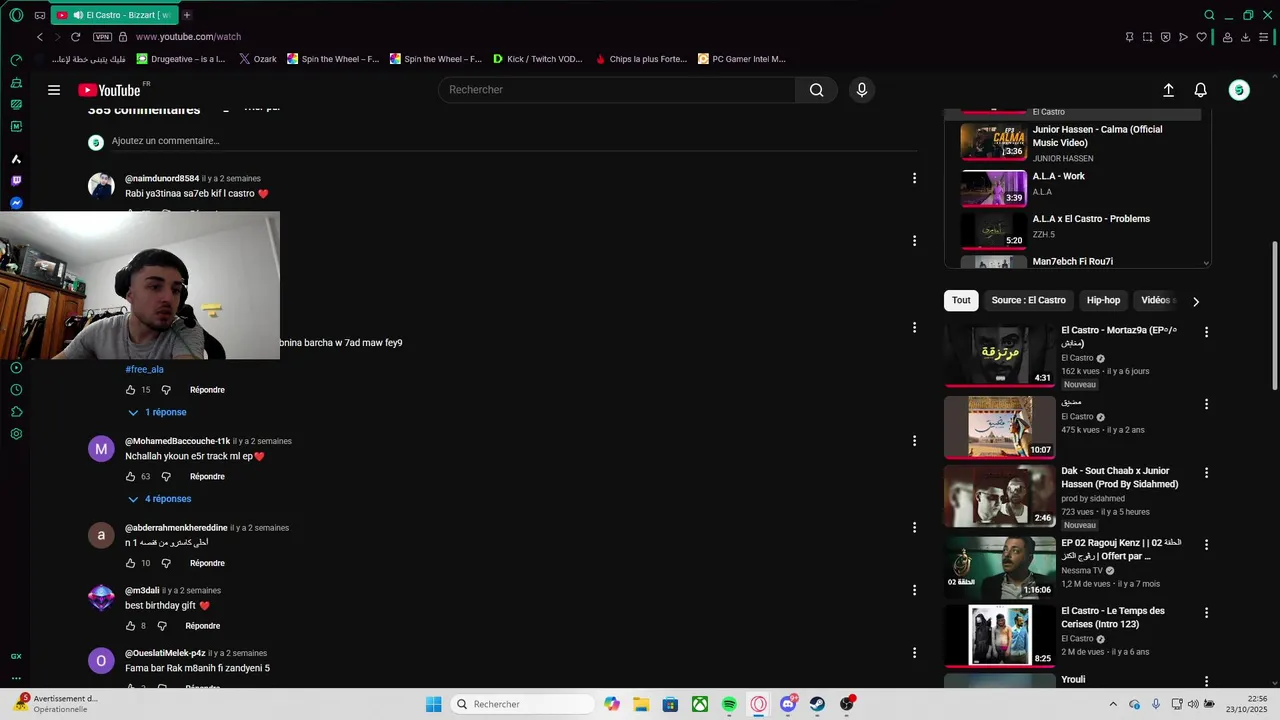Open the browser downloads icon

(1246, 37)
